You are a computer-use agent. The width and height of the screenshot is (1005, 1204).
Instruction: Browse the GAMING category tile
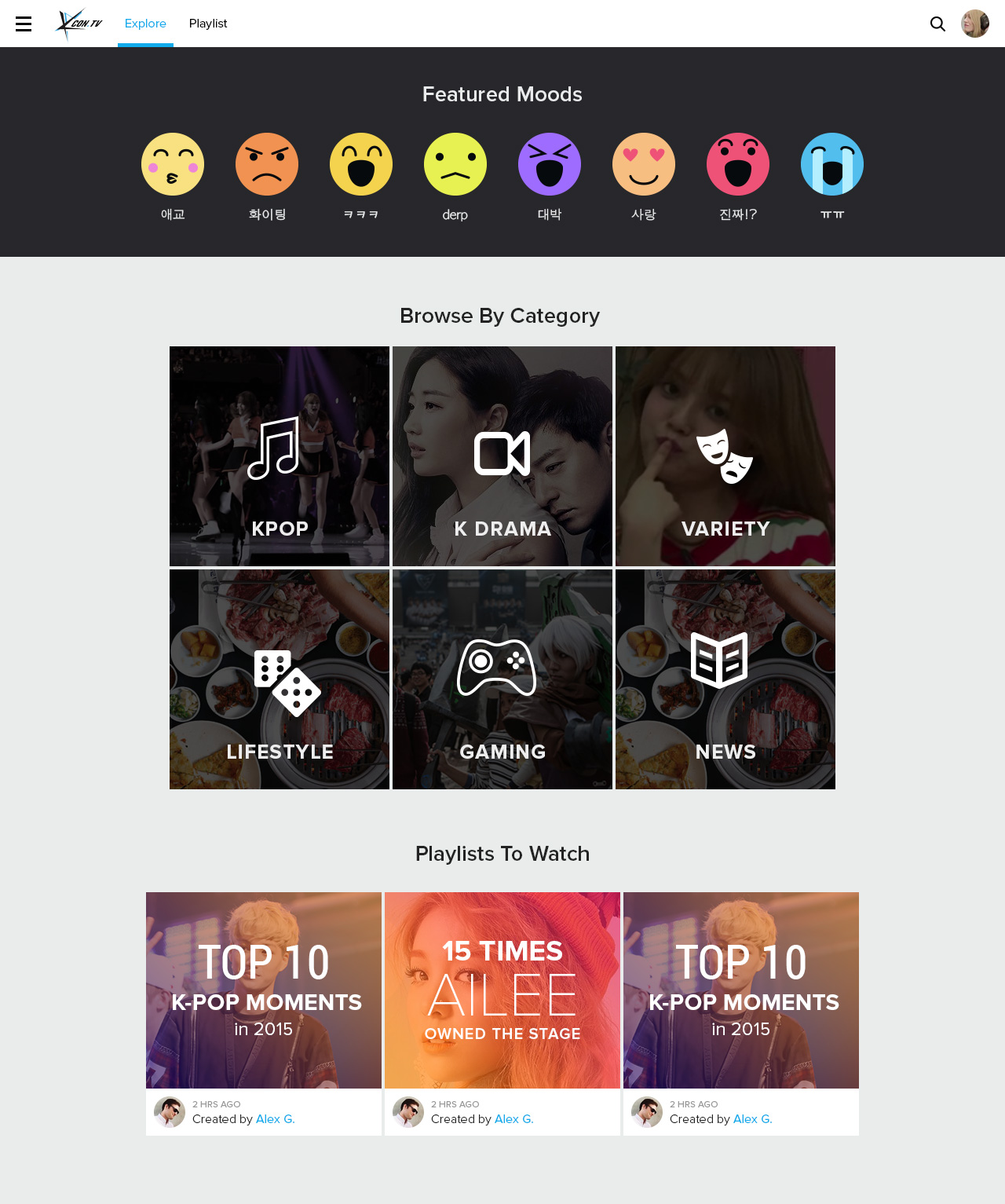tap(502, 679)
